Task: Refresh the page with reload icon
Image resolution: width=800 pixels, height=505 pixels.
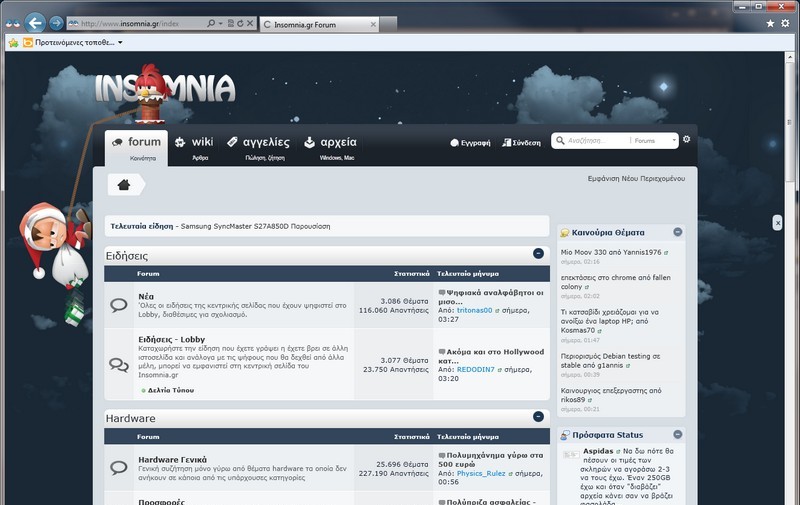Action: pos(240,23)
